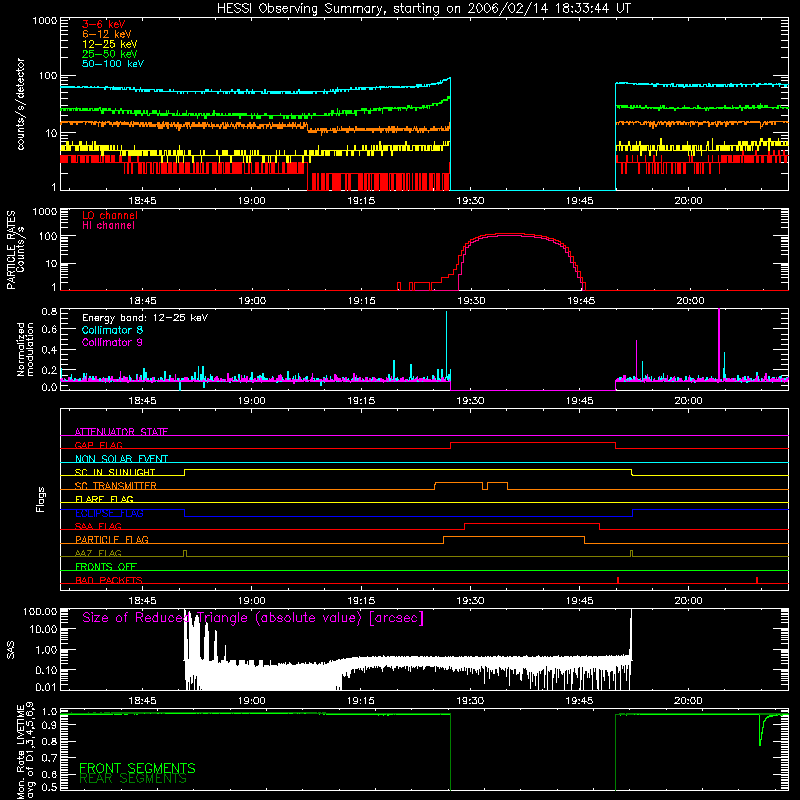Viewport: 800px width, 800px height.
Task: Select the 'Size of Reduced Triangle' caption
Action: point(253,618)
